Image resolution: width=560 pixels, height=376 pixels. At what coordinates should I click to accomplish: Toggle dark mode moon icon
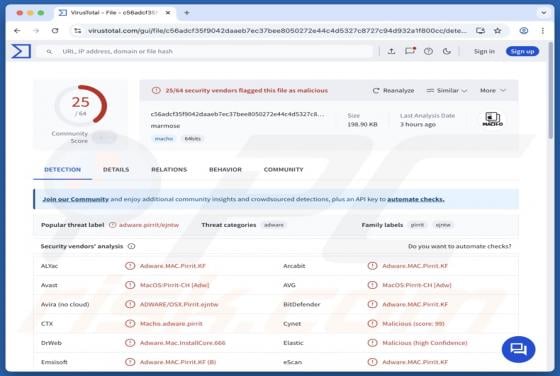coord(446,51)
